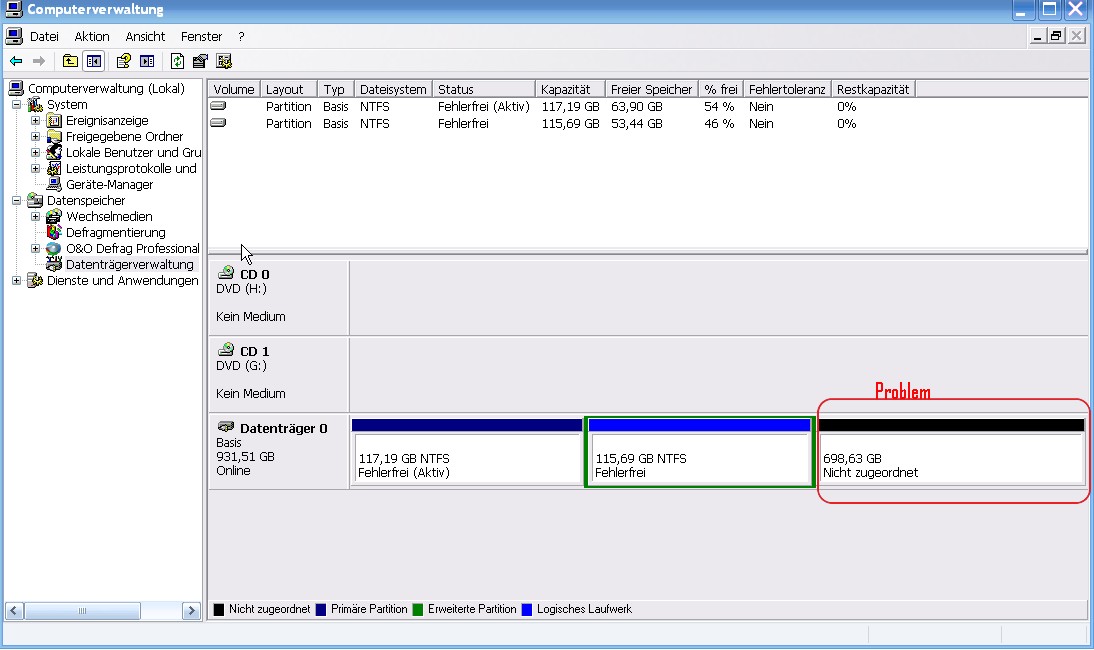The width and height of the screenshot is (1094, 650).
Task: Sort by the Restkapazität column header
Action: click(x=873, y=89)
